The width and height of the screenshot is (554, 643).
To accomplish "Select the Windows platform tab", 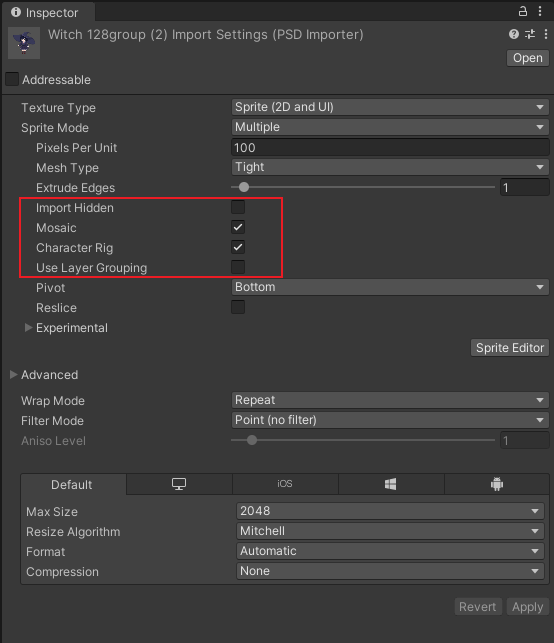I will point(391,484).
